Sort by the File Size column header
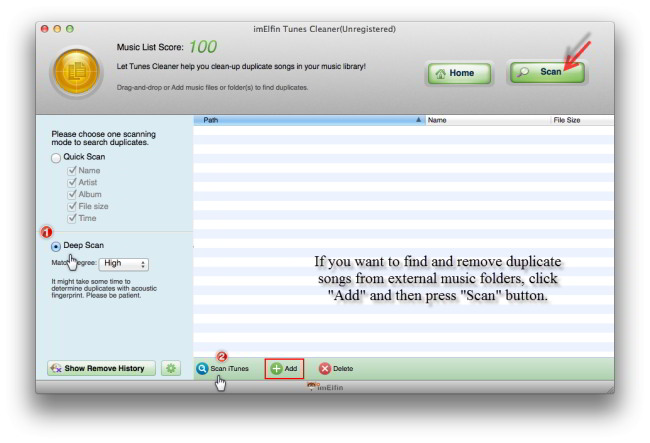The width and height of the screenshot is (650, 443). [x=582, y=120]
